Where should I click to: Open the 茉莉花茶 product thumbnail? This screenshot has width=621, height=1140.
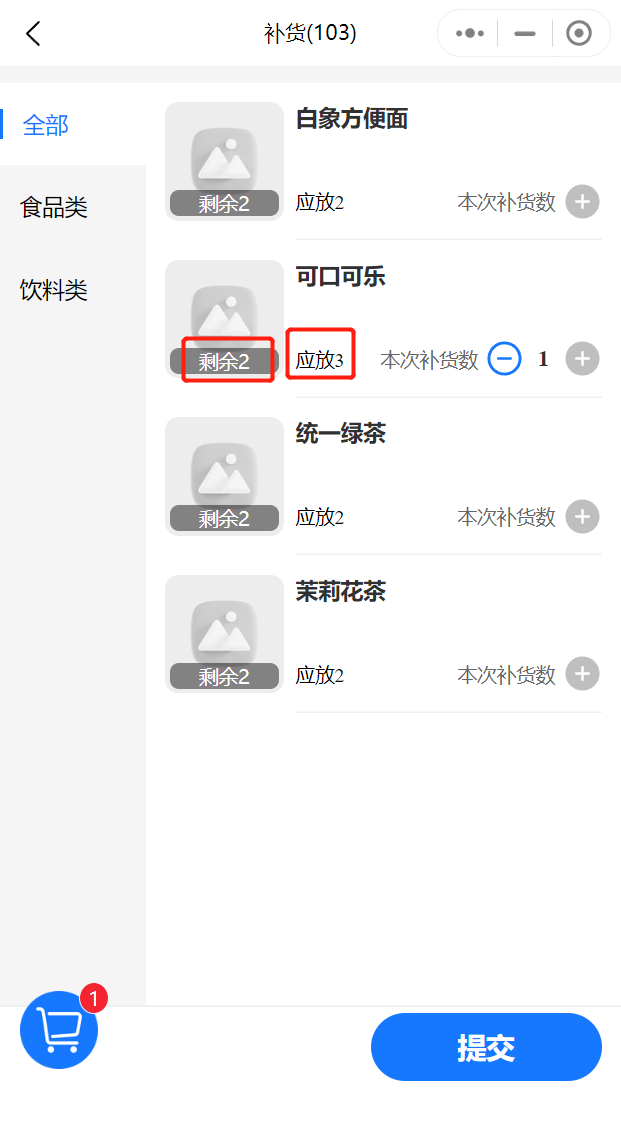[x=224, y=634]
